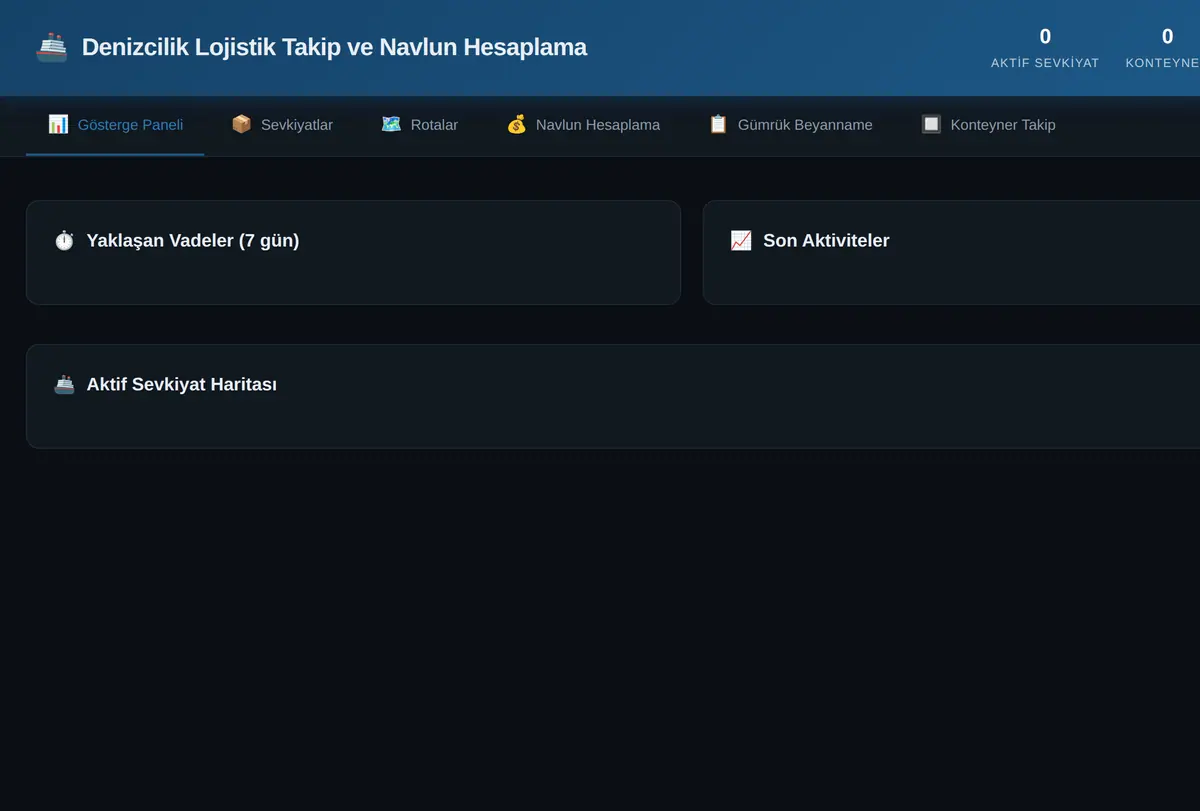
Task: Switch to the Sevkiyatlar tab
Action: [x=282, y=125]
